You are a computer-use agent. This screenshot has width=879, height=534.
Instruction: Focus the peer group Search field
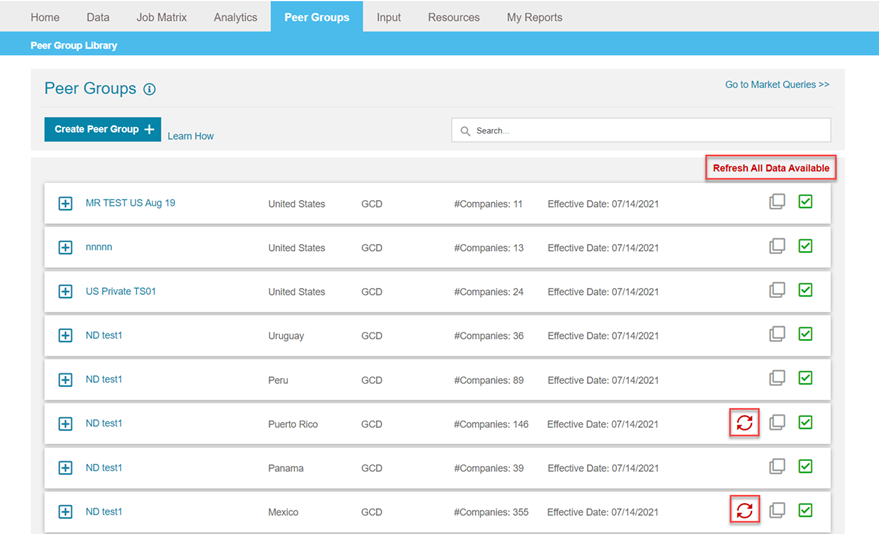coord(641,130)
